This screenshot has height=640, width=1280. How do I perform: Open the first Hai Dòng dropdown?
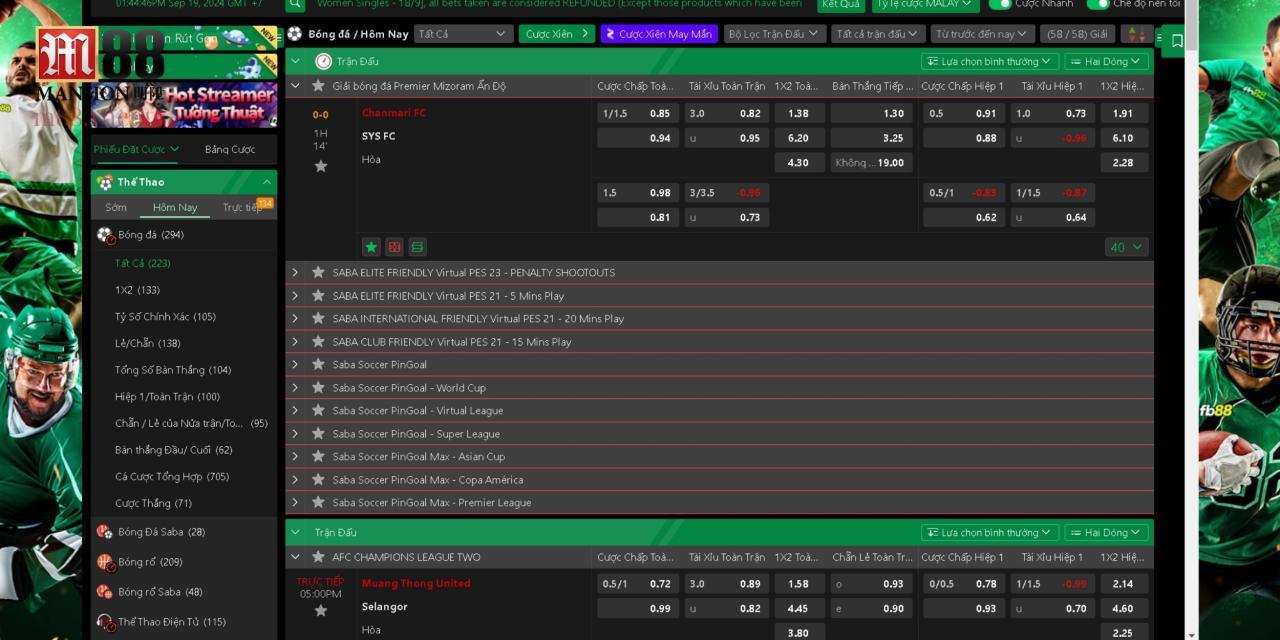(1106, 61)
